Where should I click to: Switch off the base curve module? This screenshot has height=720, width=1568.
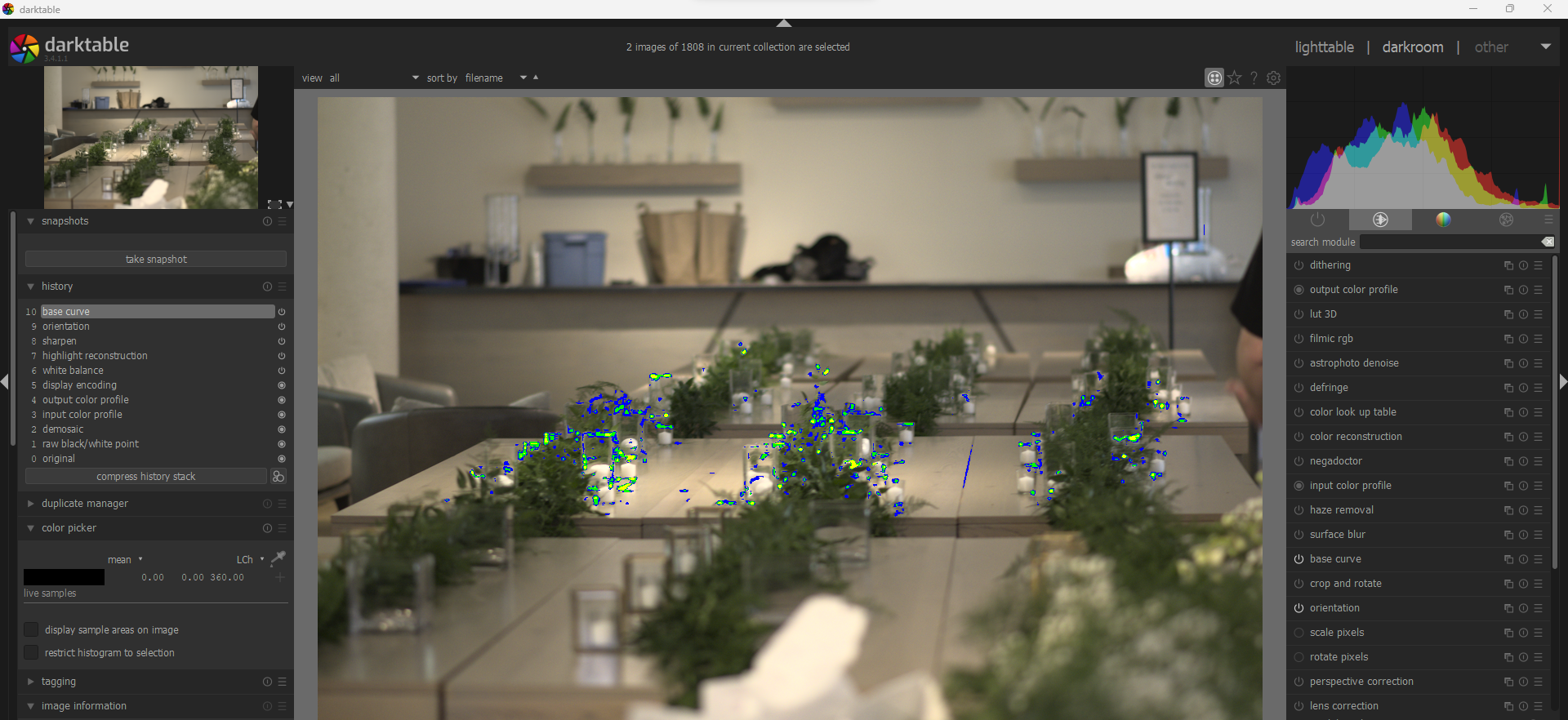pos(1298,559)
